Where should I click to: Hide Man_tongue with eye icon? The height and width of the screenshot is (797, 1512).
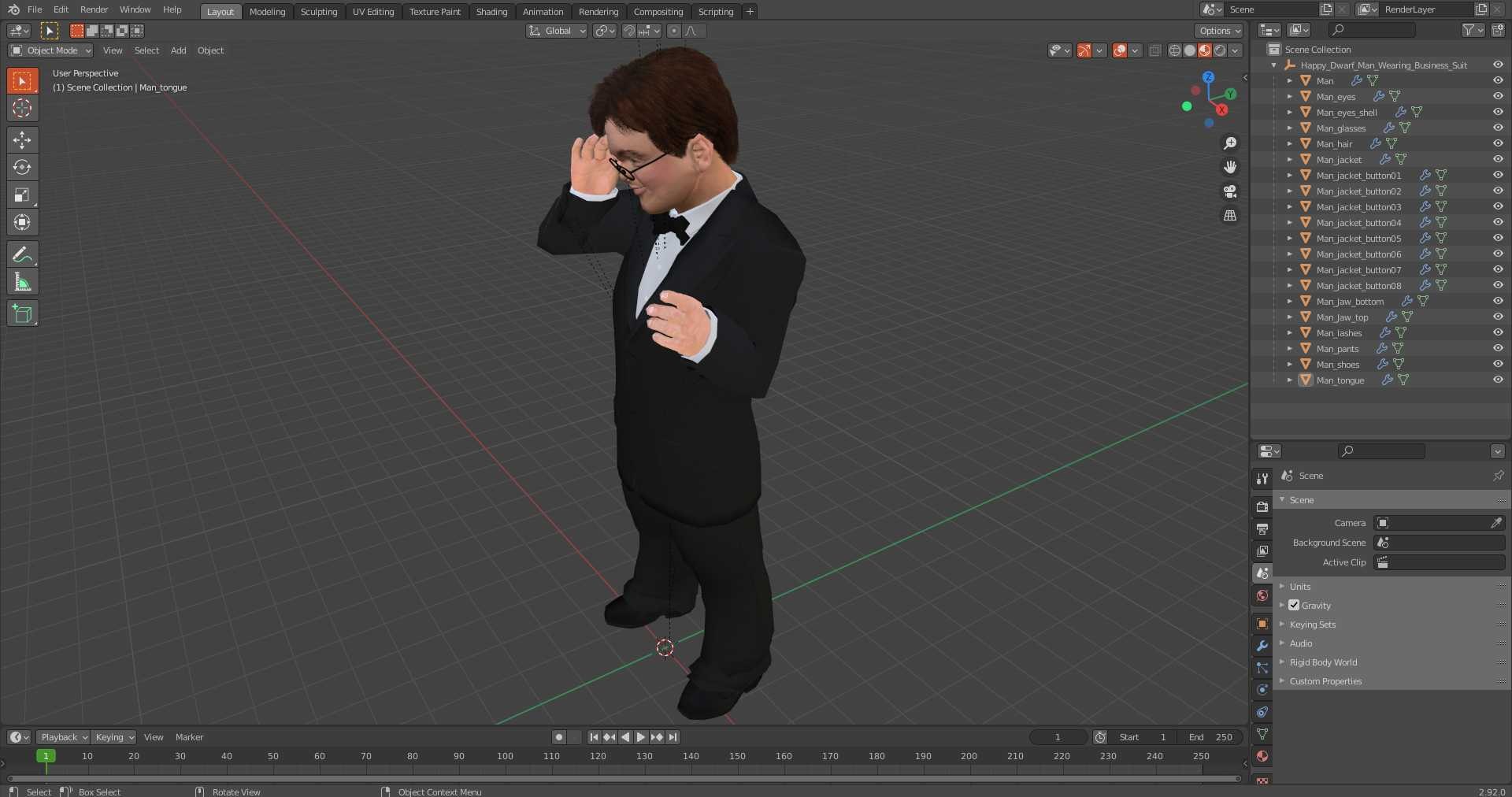(1498, 380)
